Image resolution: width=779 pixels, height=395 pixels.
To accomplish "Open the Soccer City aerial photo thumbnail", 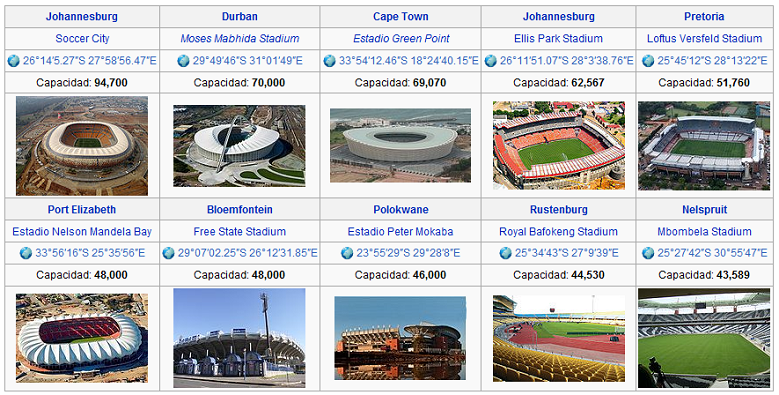I will pos(82,146).
